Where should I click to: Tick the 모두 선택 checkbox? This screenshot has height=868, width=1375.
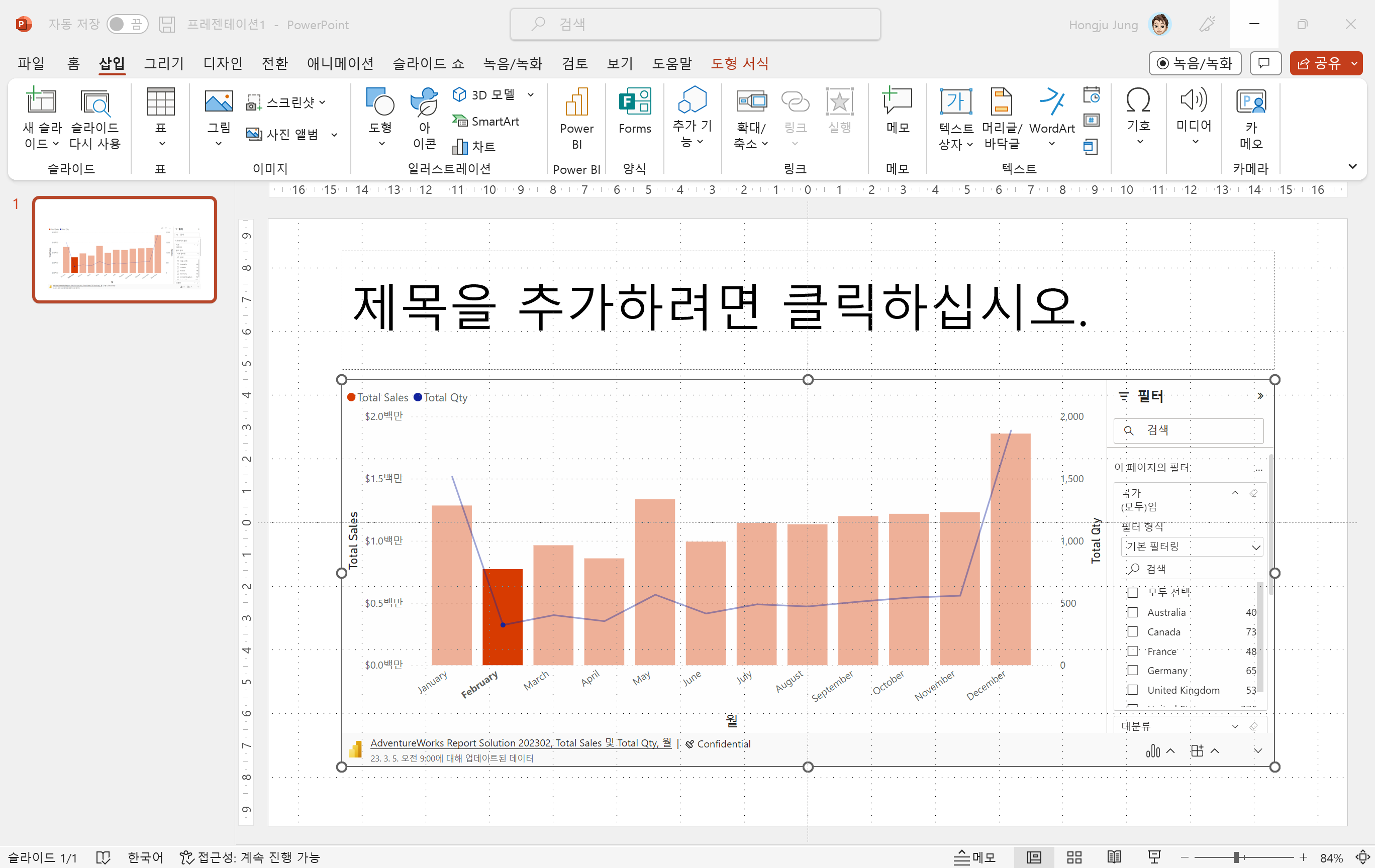click(x=1133, y=592)
